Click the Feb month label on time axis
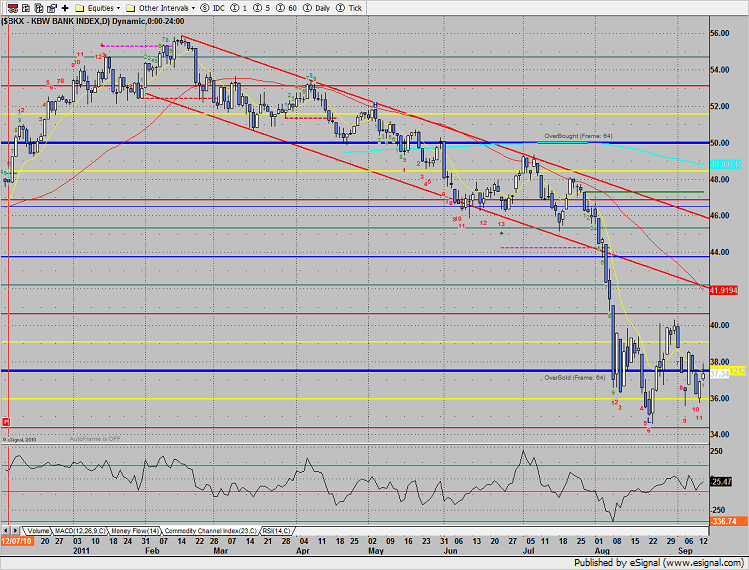 [152, 551]
